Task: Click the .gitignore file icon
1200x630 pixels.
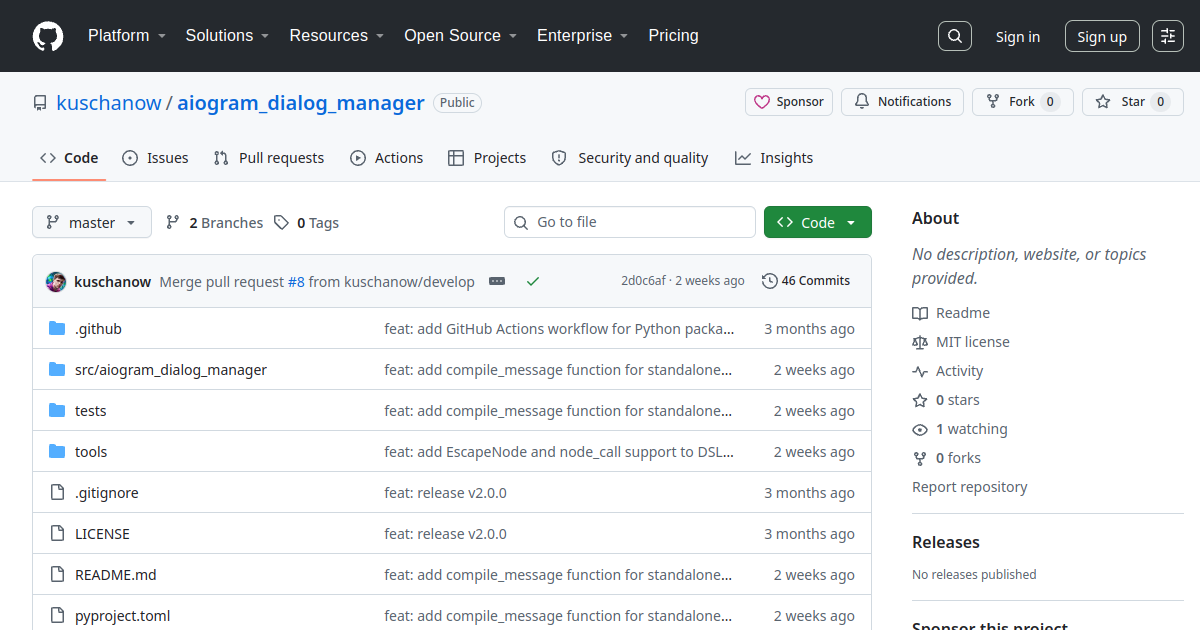Action: (57, 493)
